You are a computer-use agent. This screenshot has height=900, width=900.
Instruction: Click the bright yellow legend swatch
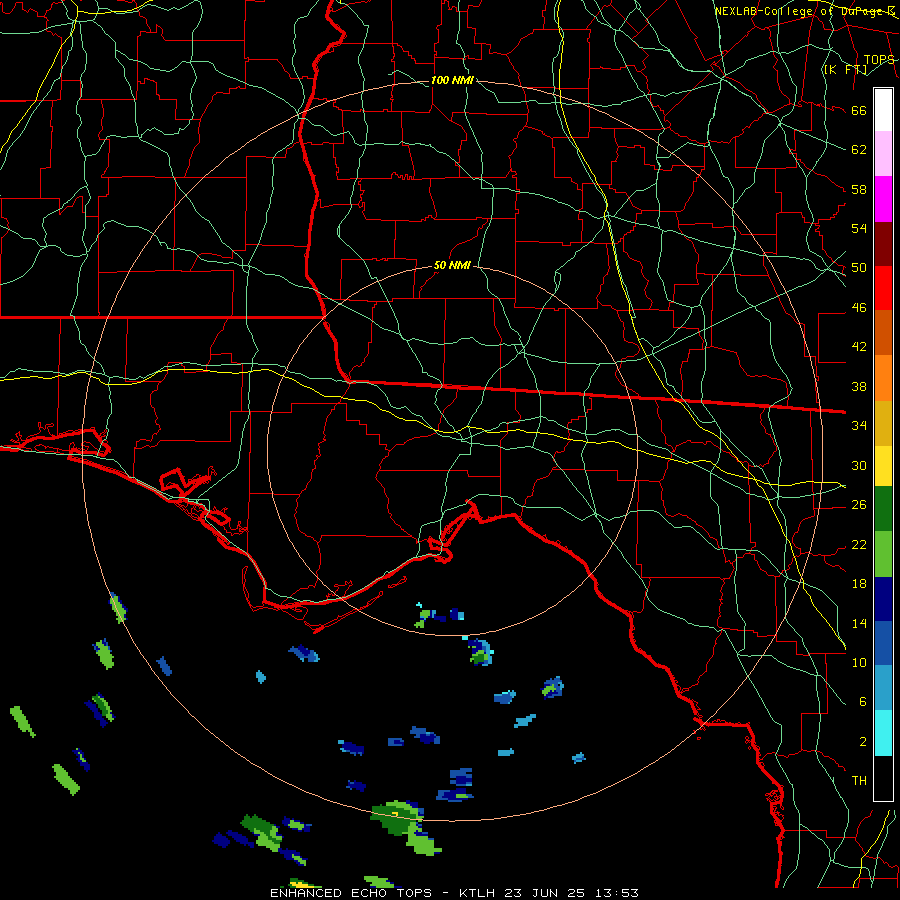coord(883,466)
